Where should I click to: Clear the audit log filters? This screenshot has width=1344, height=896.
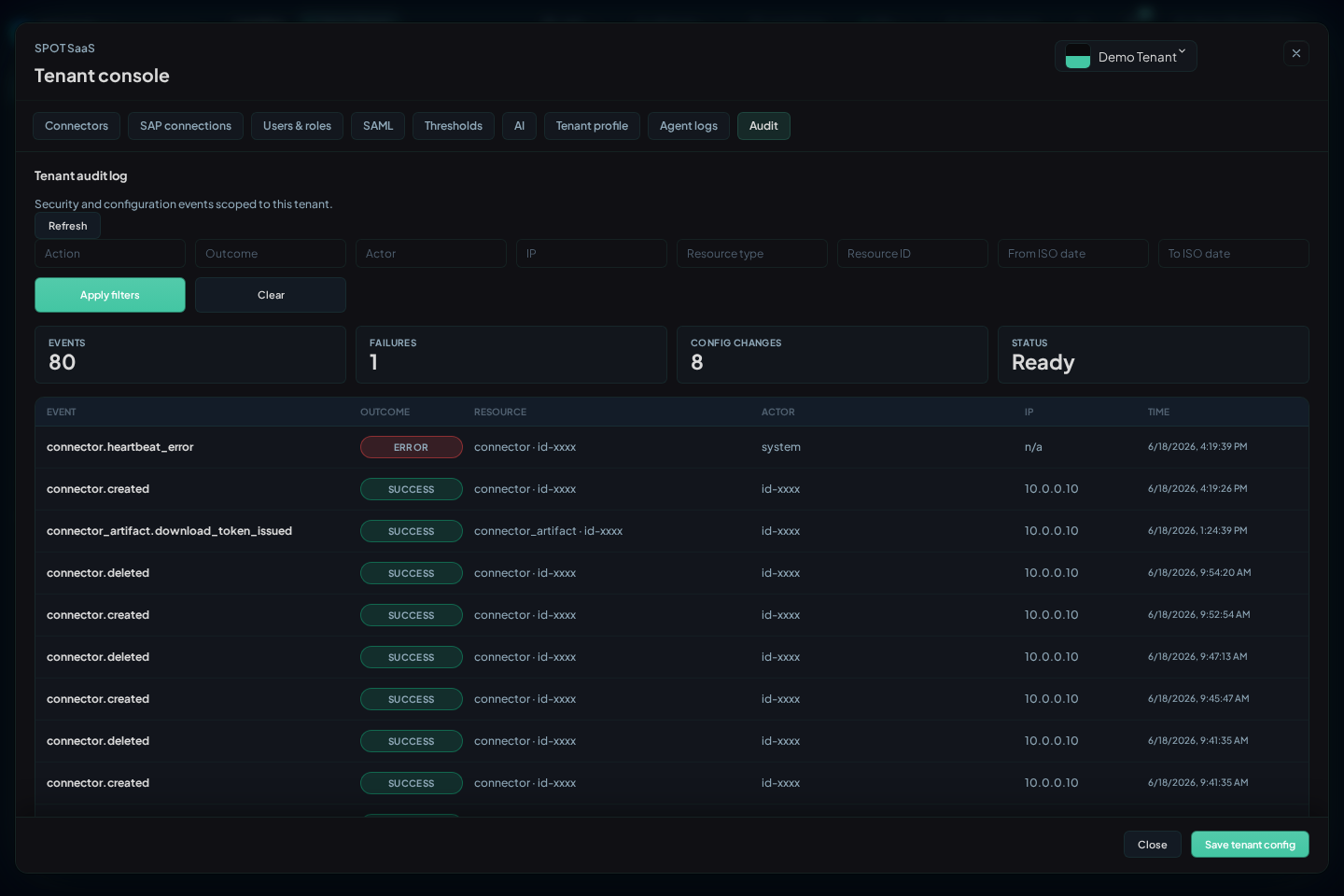271,295
